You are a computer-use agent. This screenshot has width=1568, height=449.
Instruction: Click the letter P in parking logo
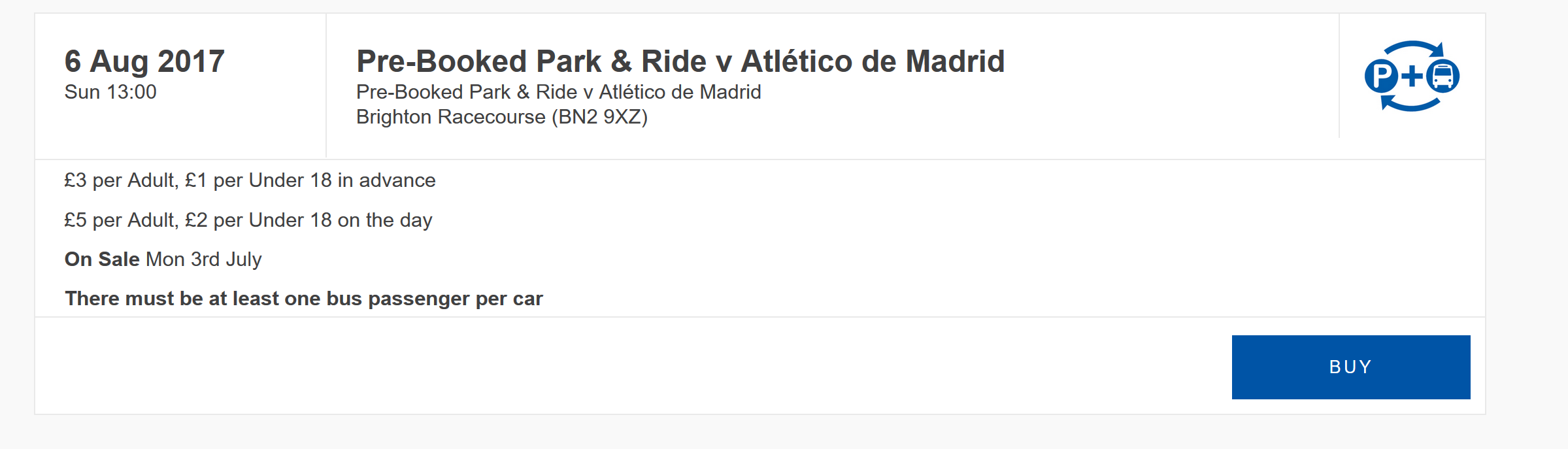[1381, 76]
